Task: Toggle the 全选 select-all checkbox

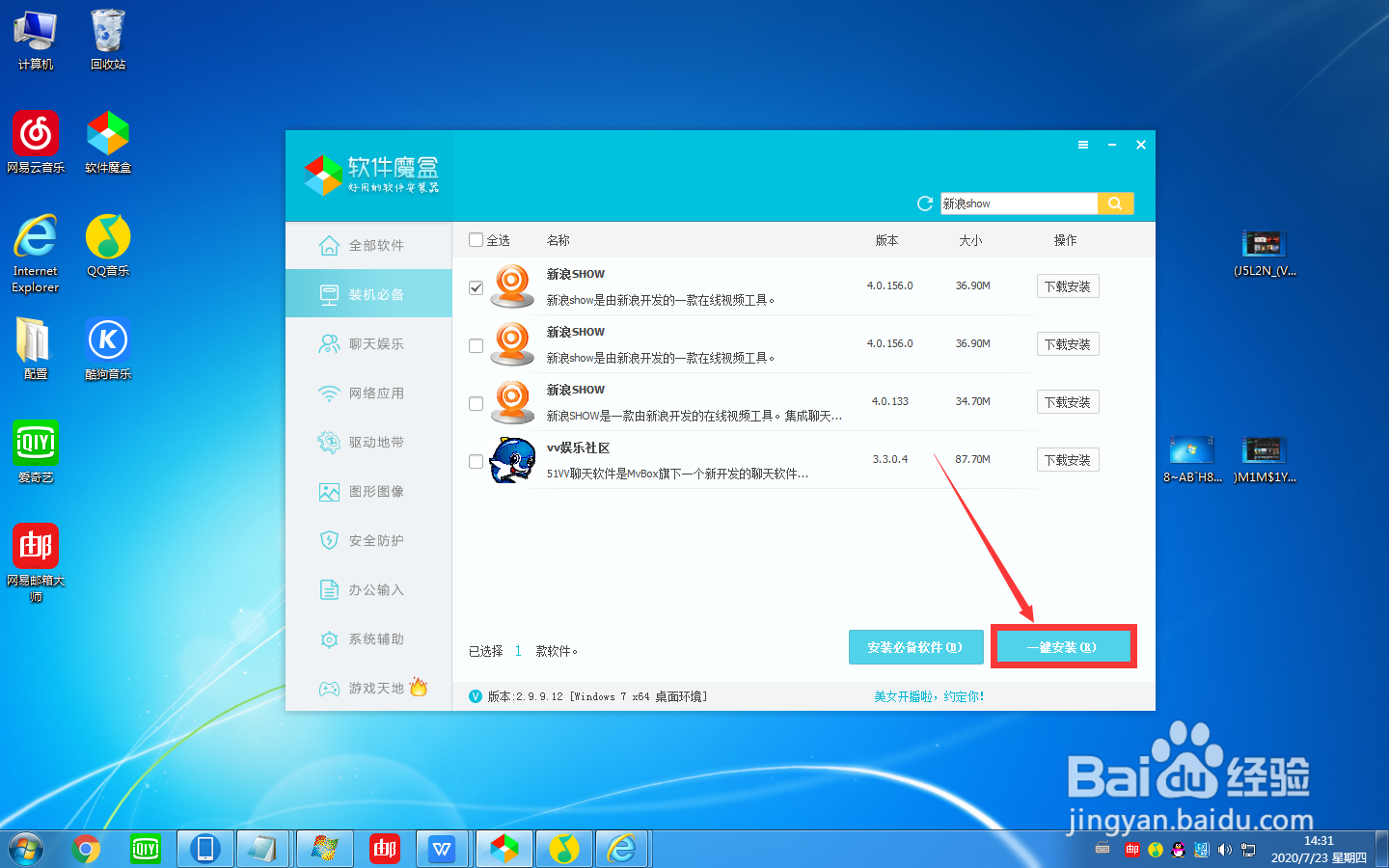Action: 476,239
